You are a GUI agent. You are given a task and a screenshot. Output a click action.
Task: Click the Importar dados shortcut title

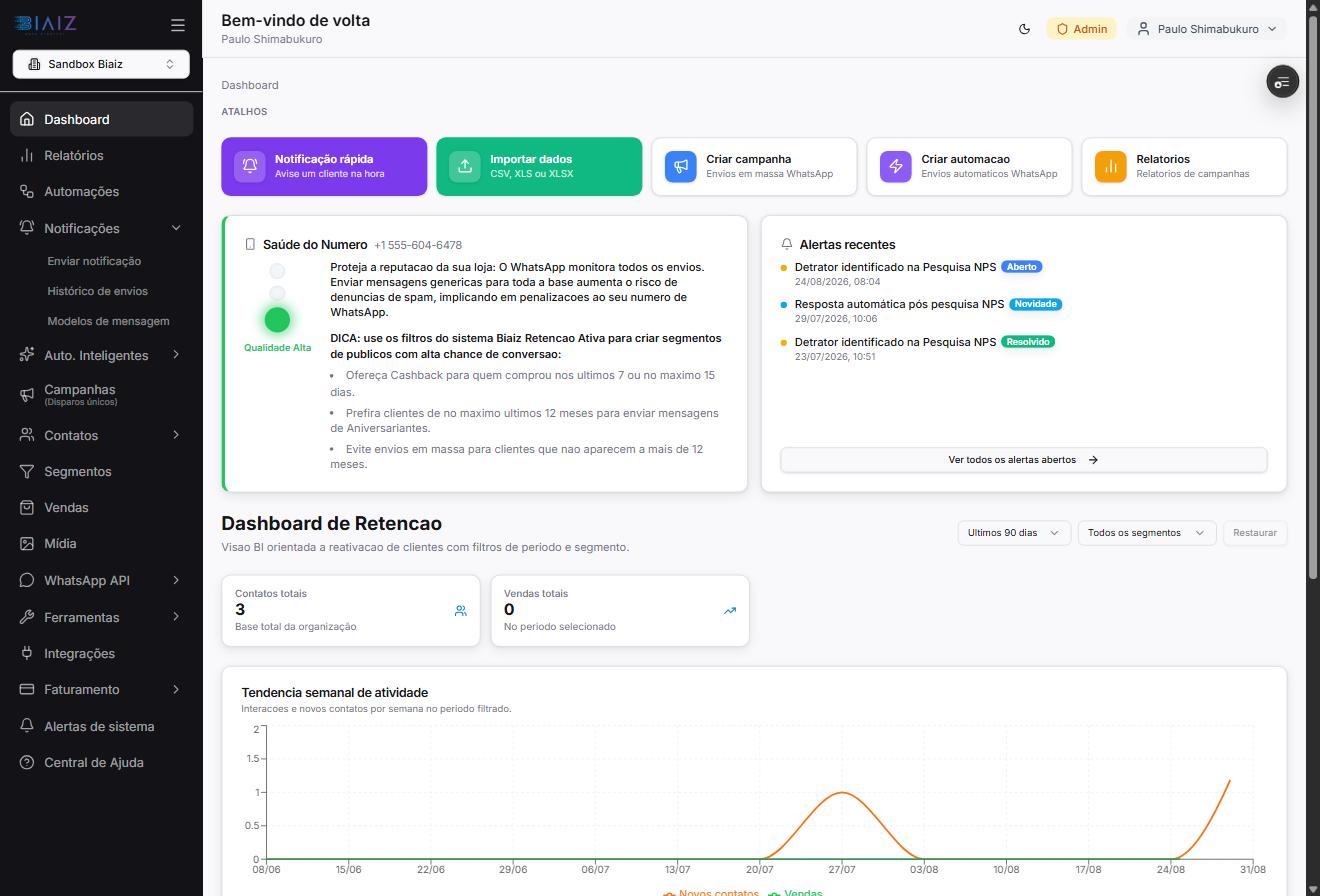pyautogui.click(x=531, y=159)
